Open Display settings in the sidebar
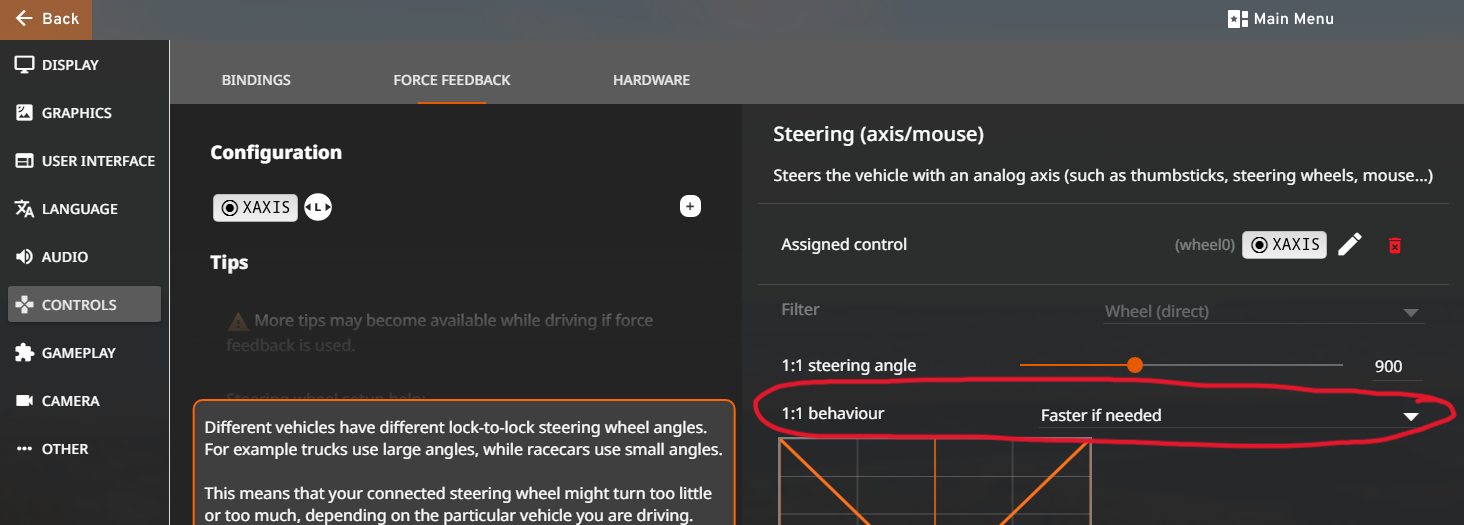 [x=70, y=65]
